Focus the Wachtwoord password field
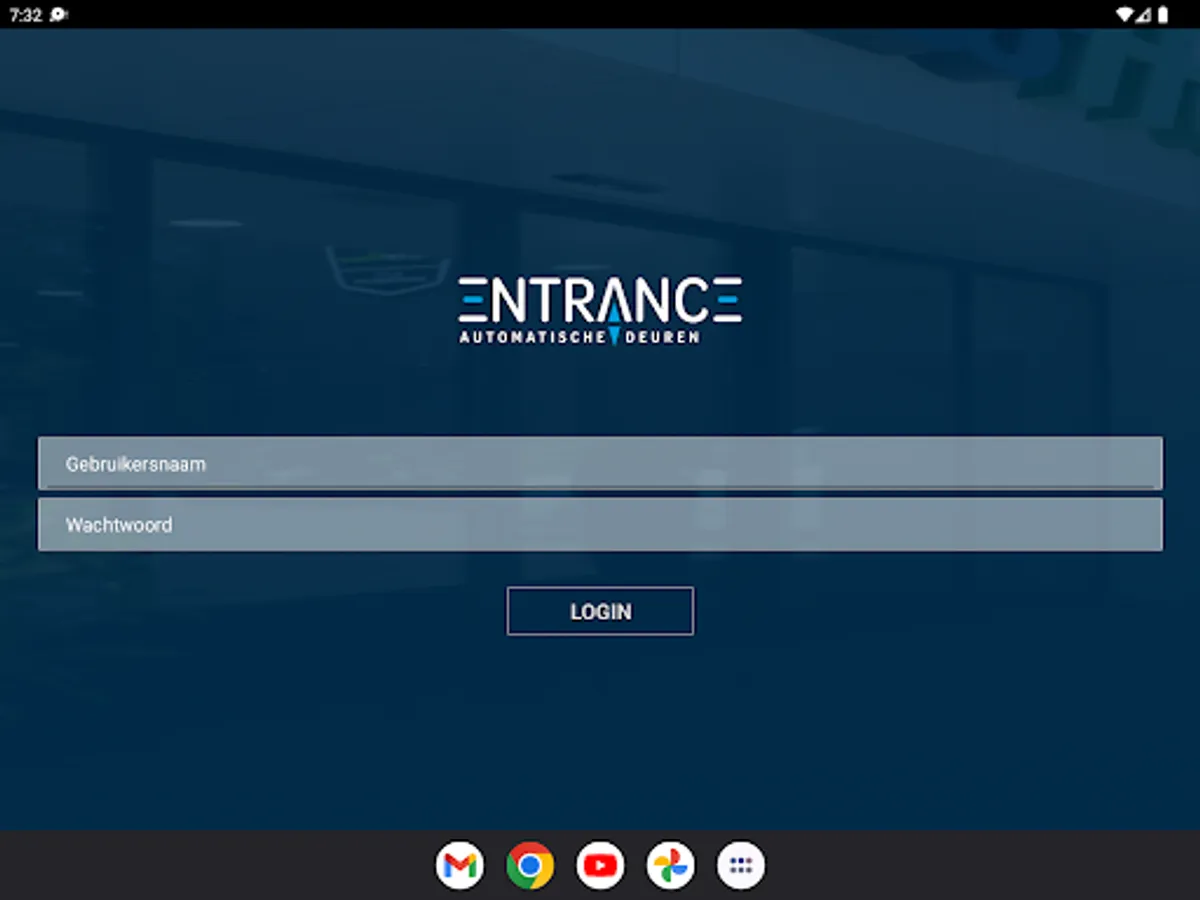The image size is (1200, 900). [x=600, y=524]
